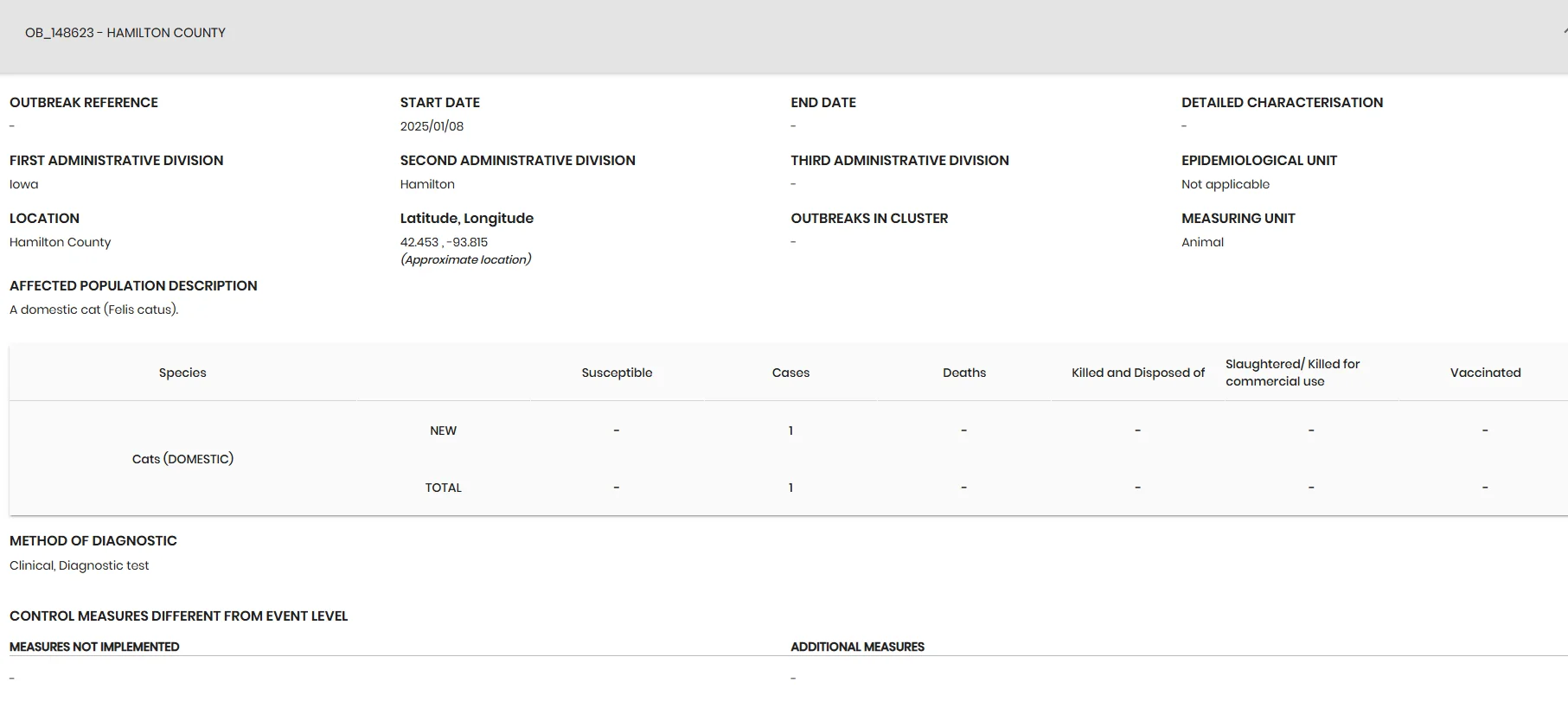
Task: Click the OUTBREAKS IN CLUSTER label
Action: point(869,218)
